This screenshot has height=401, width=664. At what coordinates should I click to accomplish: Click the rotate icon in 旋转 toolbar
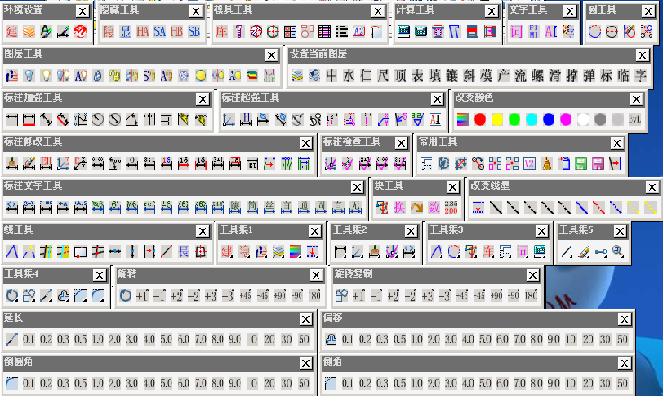pyautogui.click(x=125, y=296)
